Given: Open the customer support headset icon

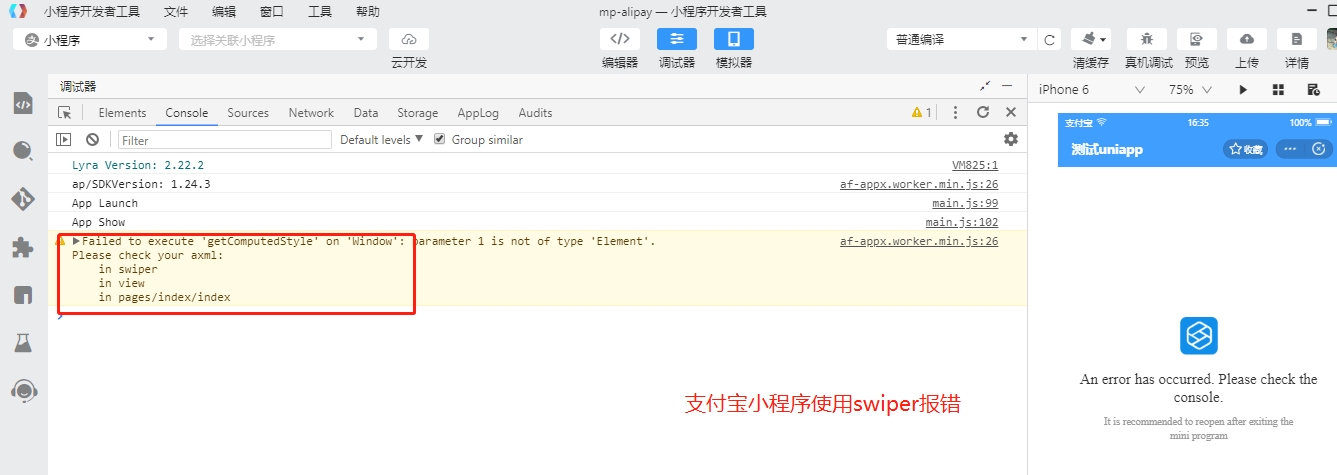Looking at the screenshot, I should 23,390.
